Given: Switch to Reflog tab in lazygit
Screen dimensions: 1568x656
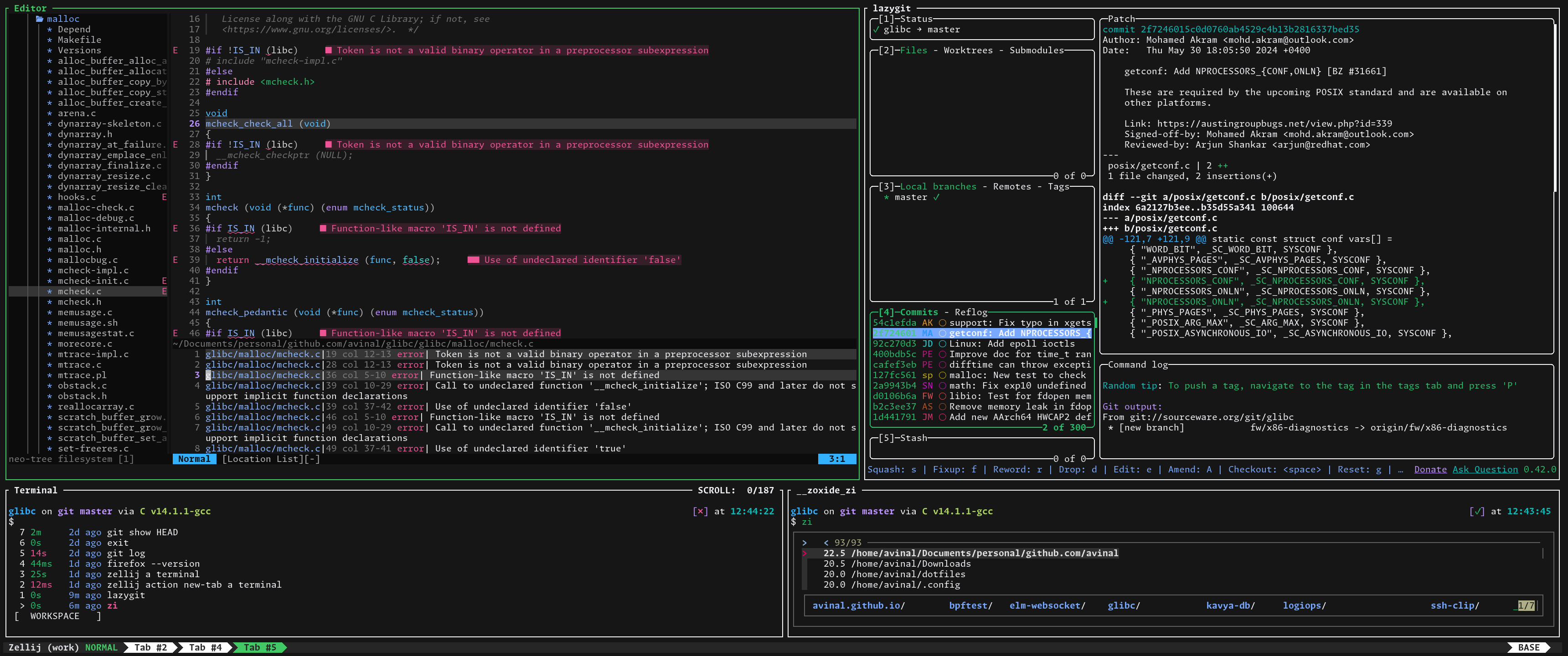Looking at the screenshot, I should tap(971, 312).
